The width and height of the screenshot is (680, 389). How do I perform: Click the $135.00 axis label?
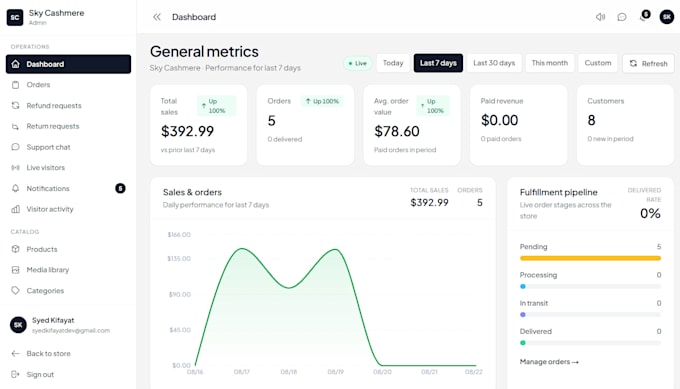click(x=179, y=258)
